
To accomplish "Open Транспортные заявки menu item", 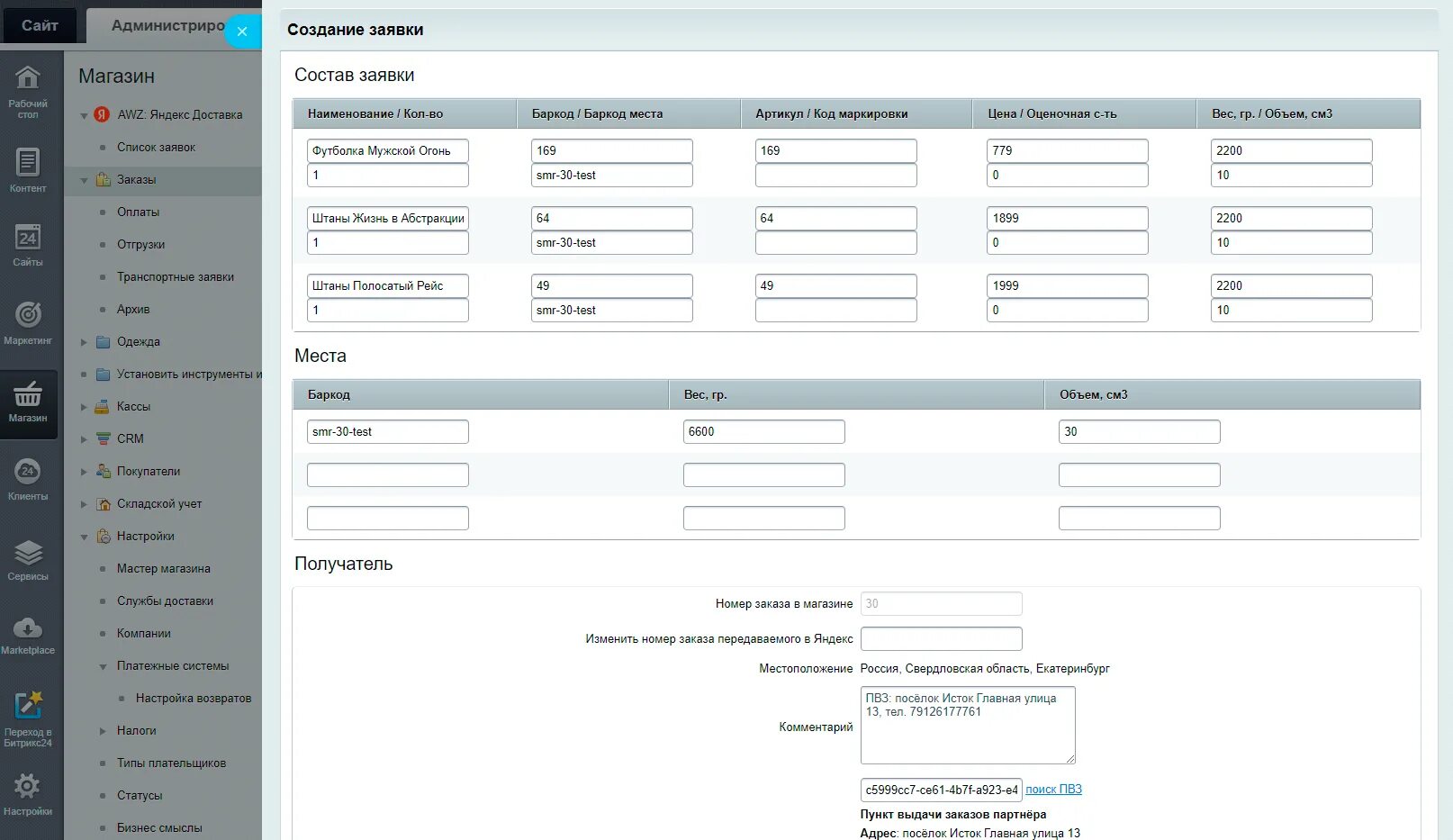I will [x=176, y=276].
